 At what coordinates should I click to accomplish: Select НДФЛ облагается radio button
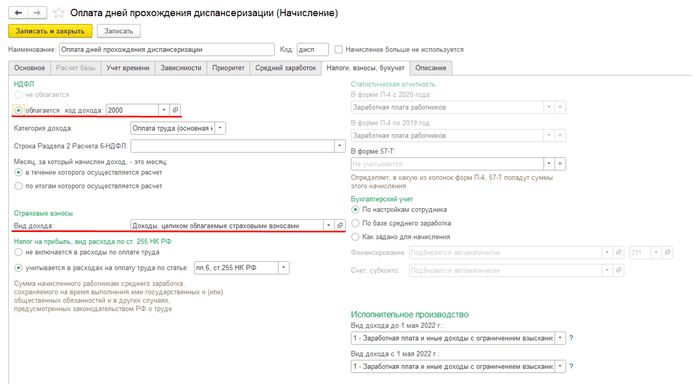pos(18,110)
